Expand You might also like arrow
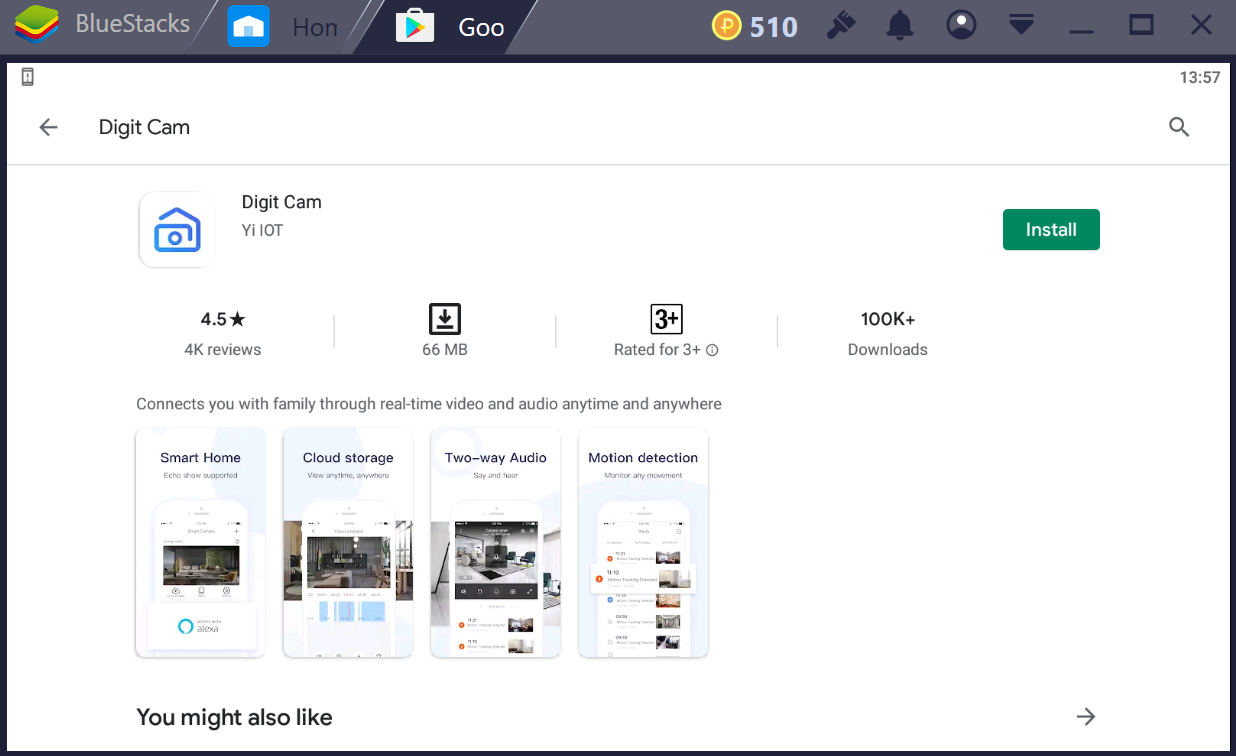 (1086, 716)
